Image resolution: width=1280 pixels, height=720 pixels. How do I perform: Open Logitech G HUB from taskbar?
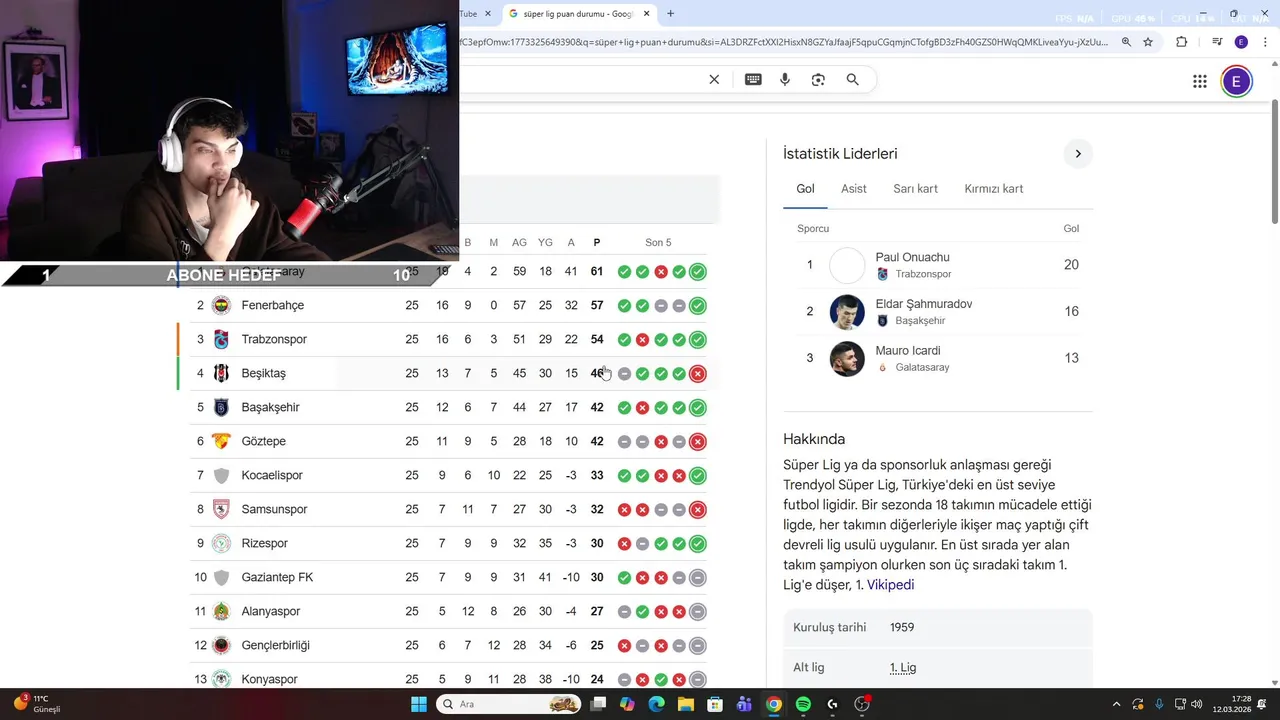click(x=832, y=704)
